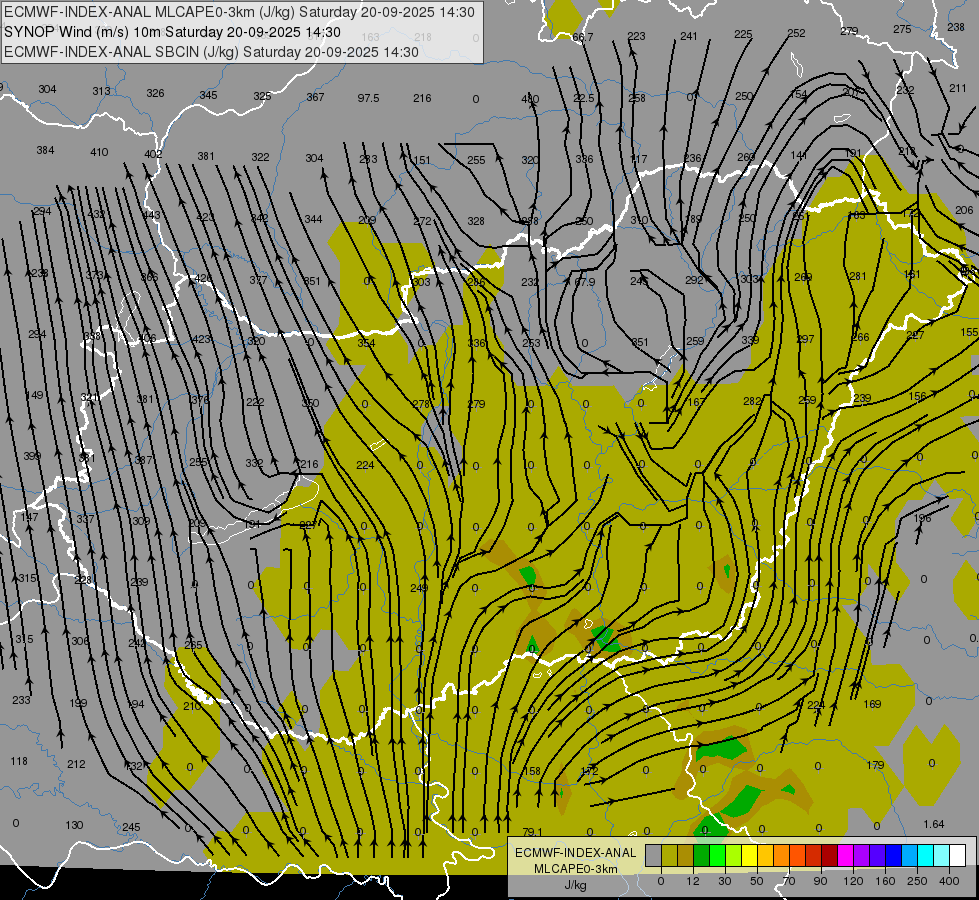Click the legend tick value 12

pyautogui.click(x=693, y=881)
